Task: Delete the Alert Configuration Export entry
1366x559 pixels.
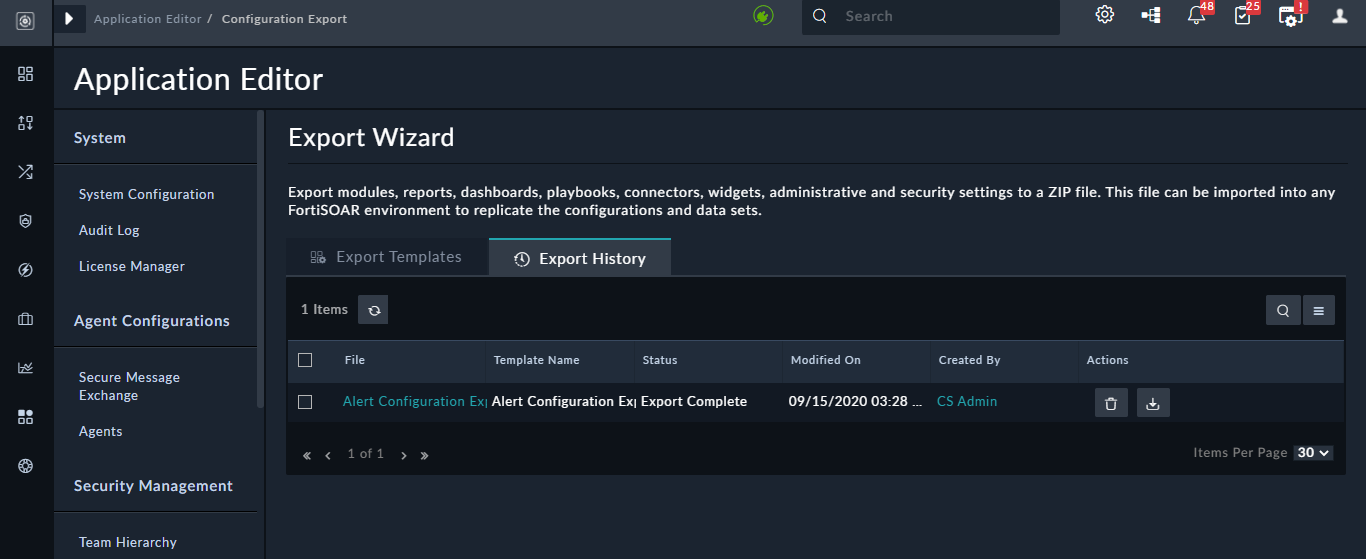Action: tap(1111, 403)
